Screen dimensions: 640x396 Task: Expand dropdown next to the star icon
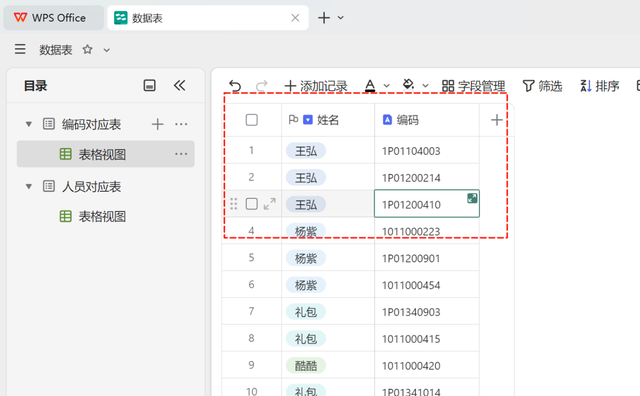tap(107, 50)
